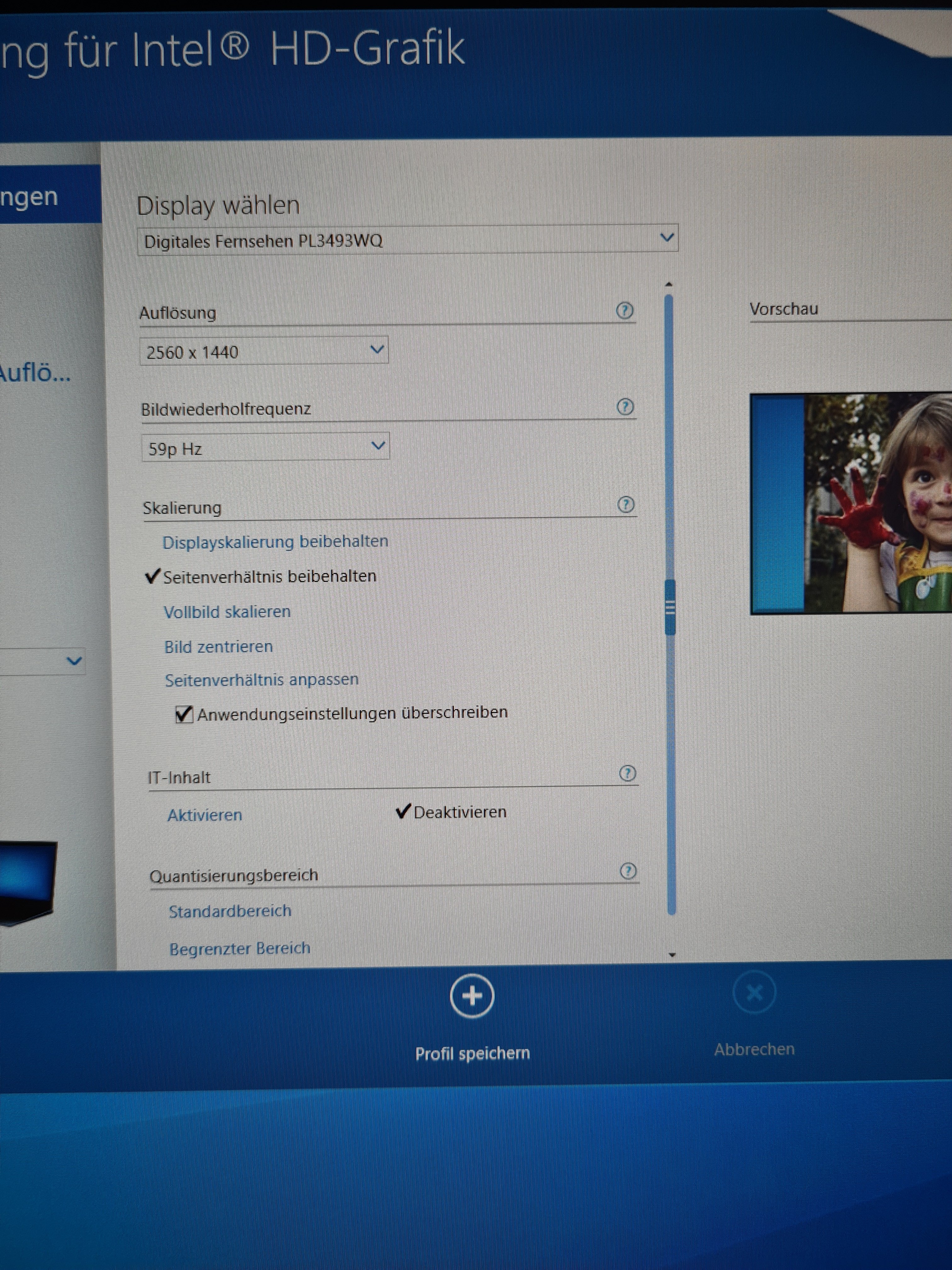The image size is (952, 1270).
Task: Select the Aktivieren option under IT-Inhalt
Action: [205, 815]
